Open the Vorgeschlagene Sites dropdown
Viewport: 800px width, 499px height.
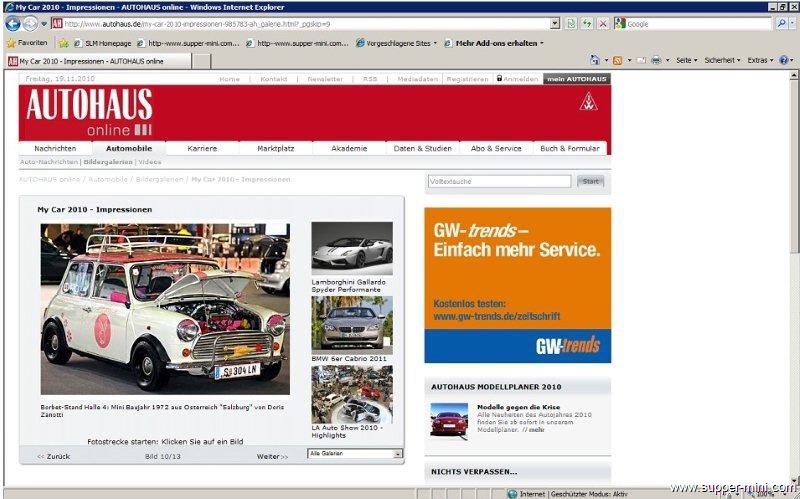[x=396, y=43]
